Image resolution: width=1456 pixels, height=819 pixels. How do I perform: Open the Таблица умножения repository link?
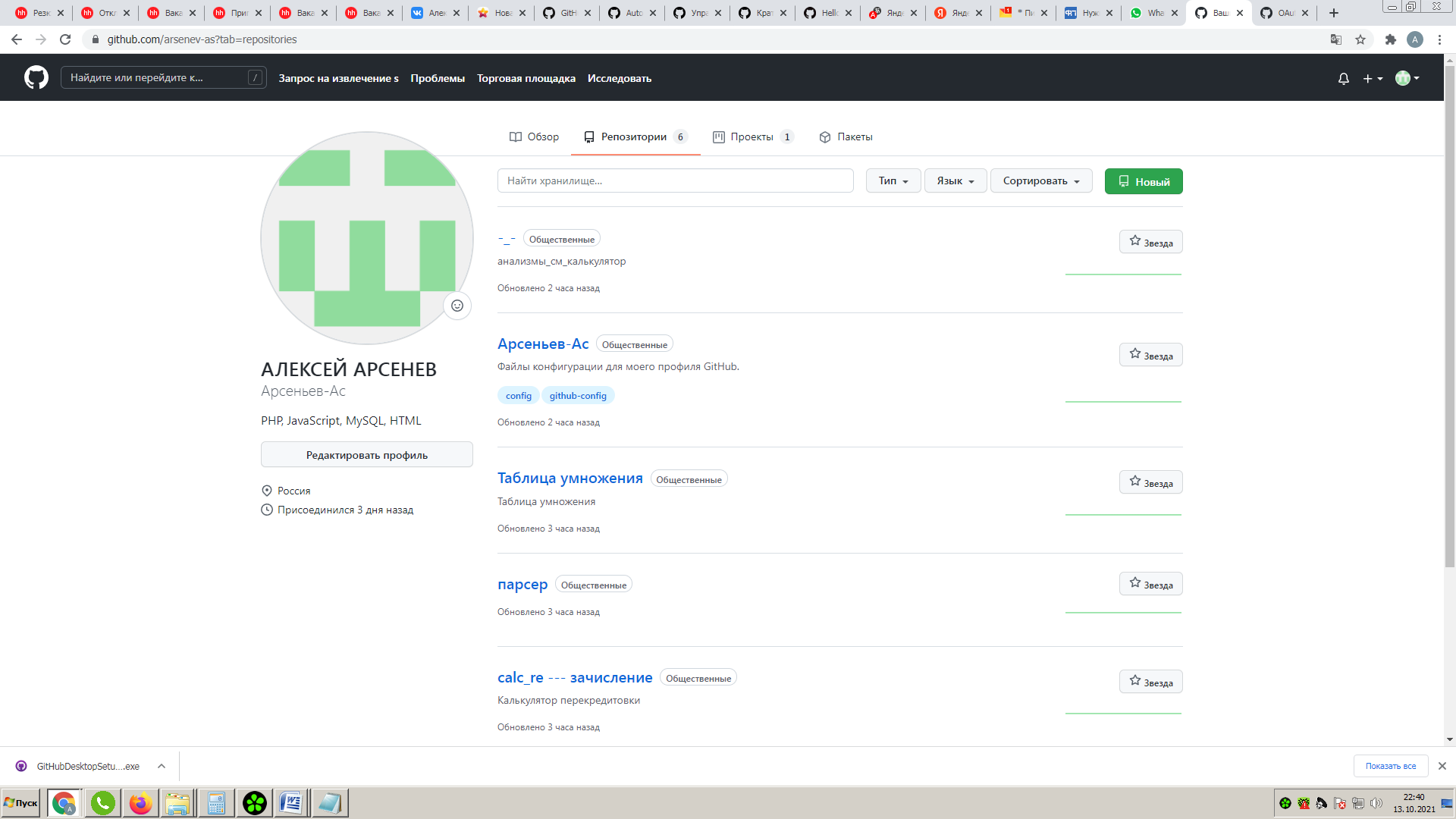tap(570, 478)
